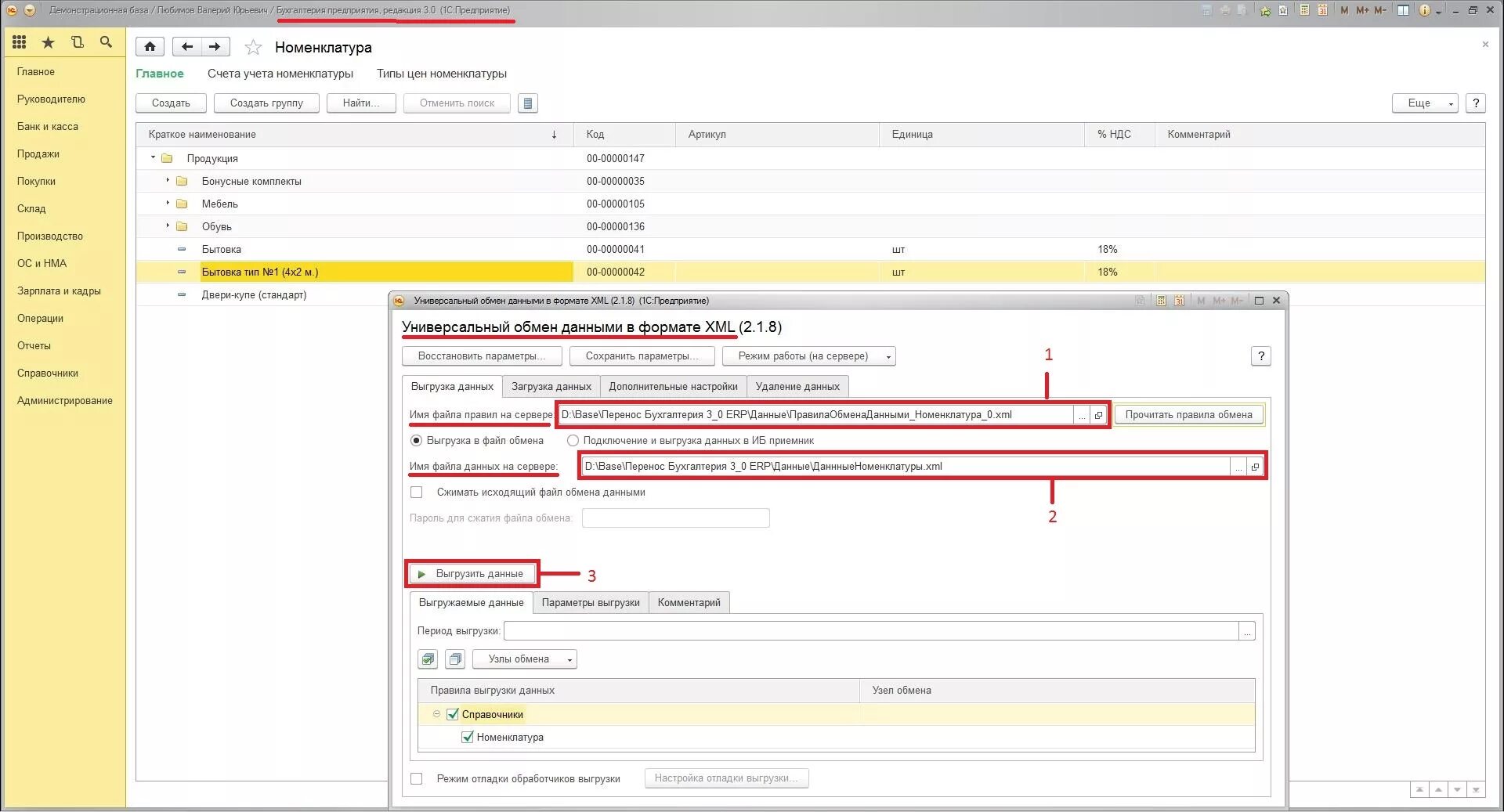This screenshot has width=1504, height=812.
Task: Open the main window calendar icon
Action: (x=1322, y=10)
